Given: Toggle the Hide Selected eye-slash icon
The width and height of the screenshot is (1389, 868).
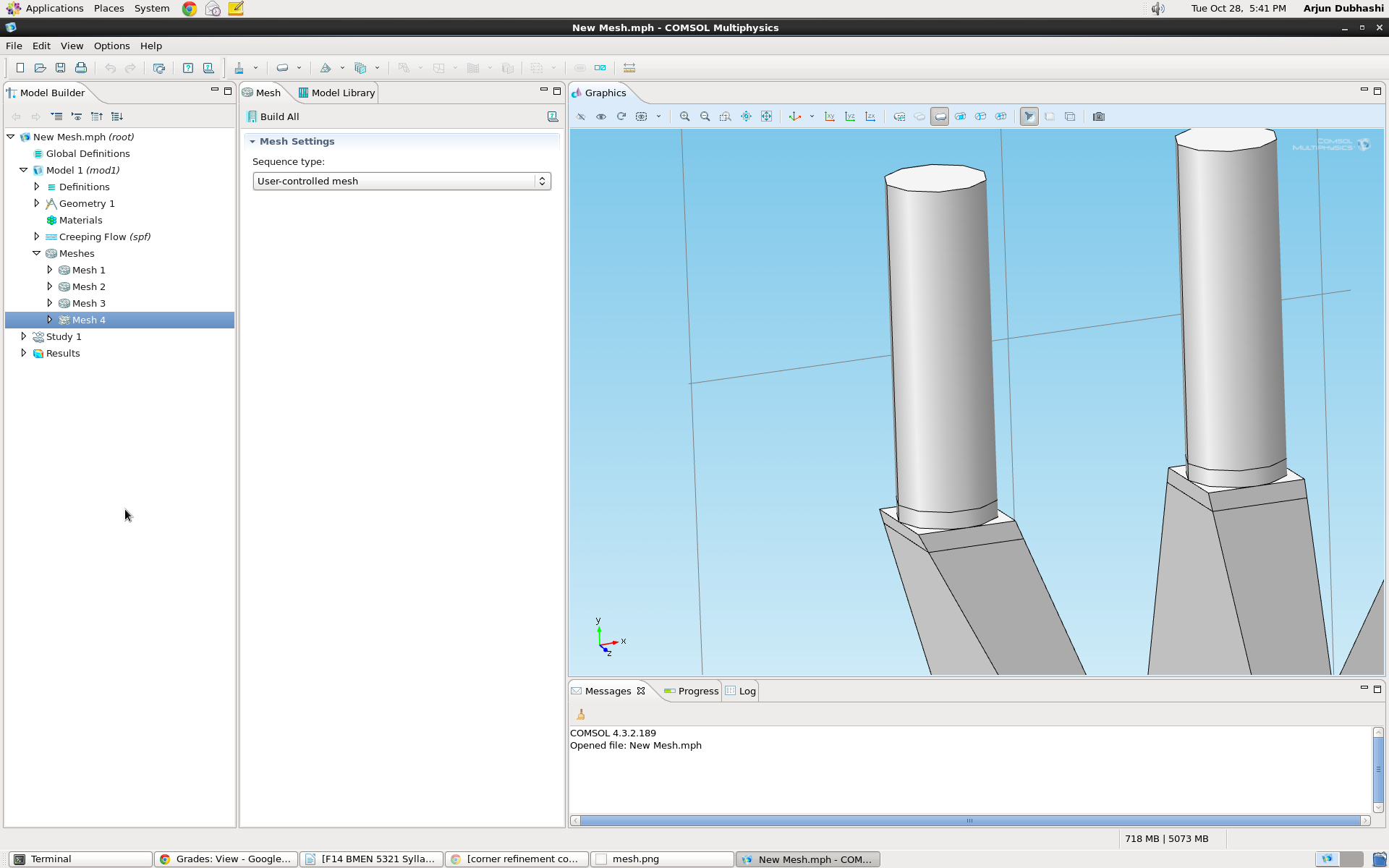Looking at the screenshot, I should (581, 116).
